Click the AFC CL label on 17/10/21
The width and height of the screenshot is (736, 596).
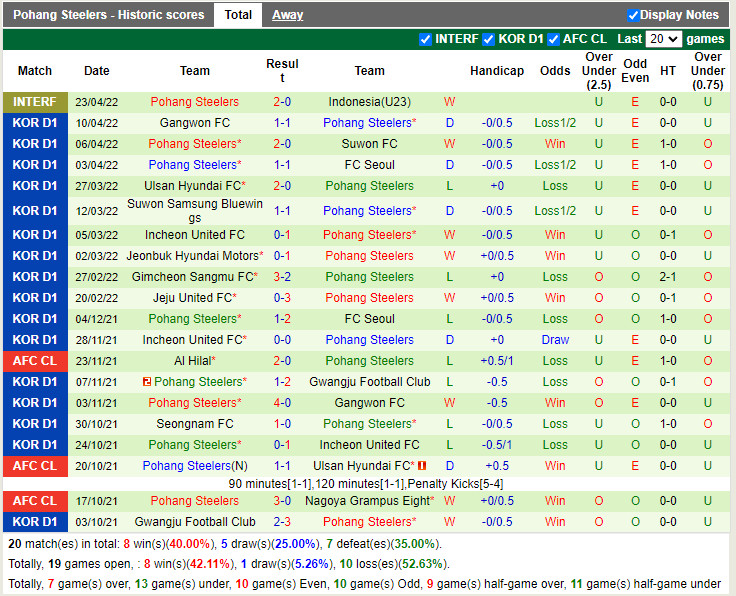(x=35, y=501)
